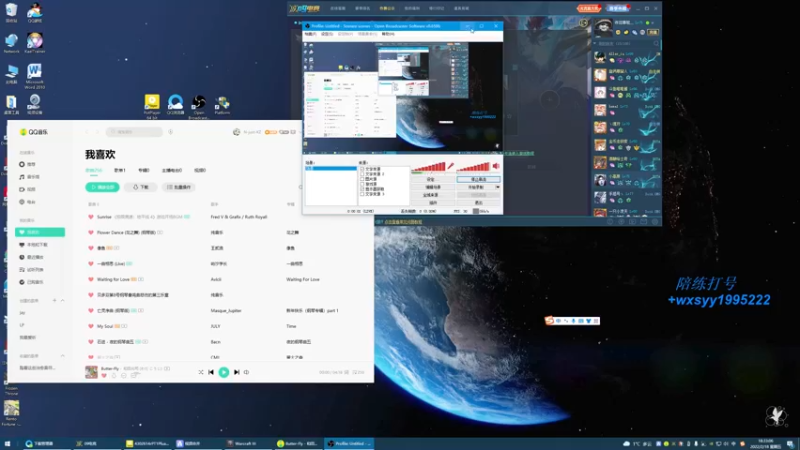Click the batch operation button in QQ Music
The width and height of the screenshot is (800, 450).
179,187
